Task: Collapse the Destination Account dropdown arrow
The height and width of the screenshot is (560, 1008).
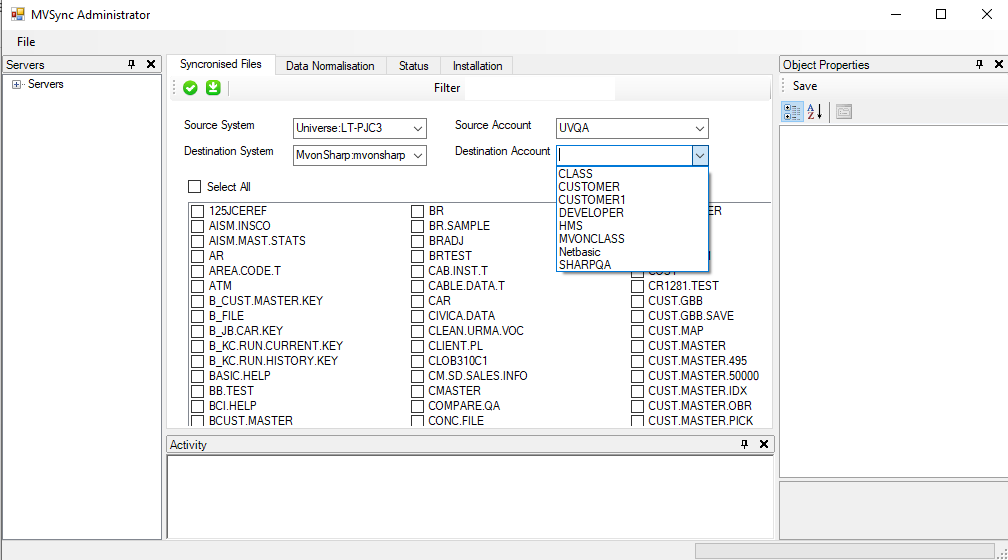Action: [699, 156]
